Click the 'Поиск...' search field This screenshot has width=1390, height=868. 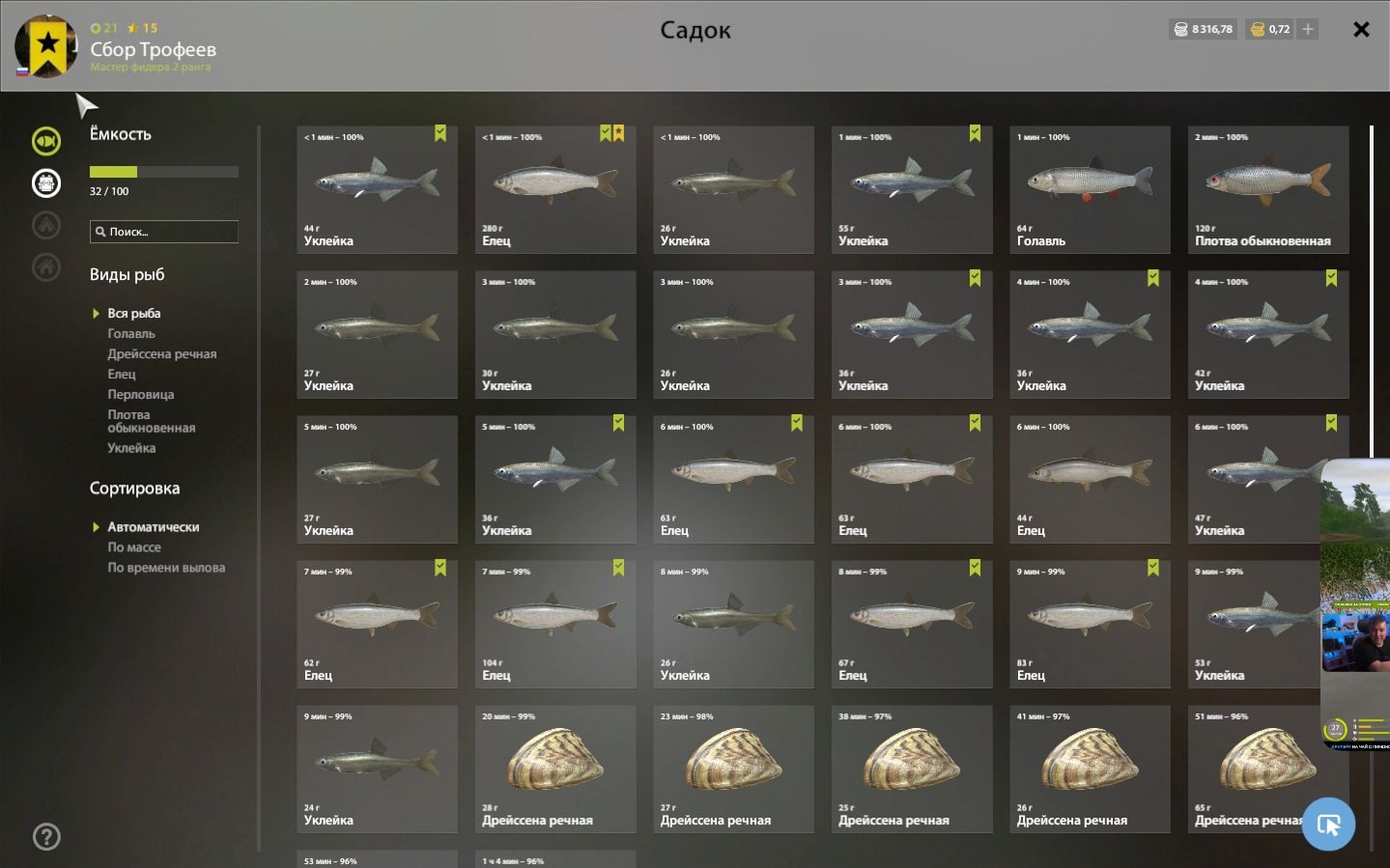coord(164,232)
